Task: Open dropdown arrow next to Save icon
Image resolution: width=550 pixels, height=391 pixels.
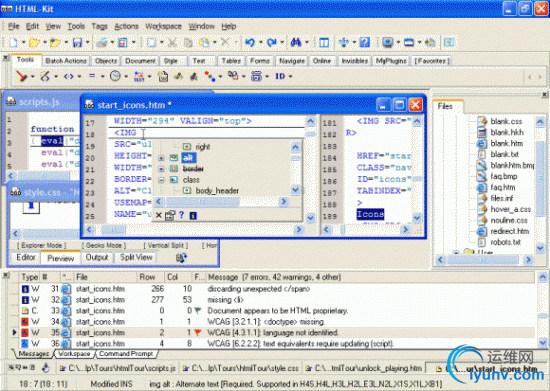Action: tap(87, 43)
